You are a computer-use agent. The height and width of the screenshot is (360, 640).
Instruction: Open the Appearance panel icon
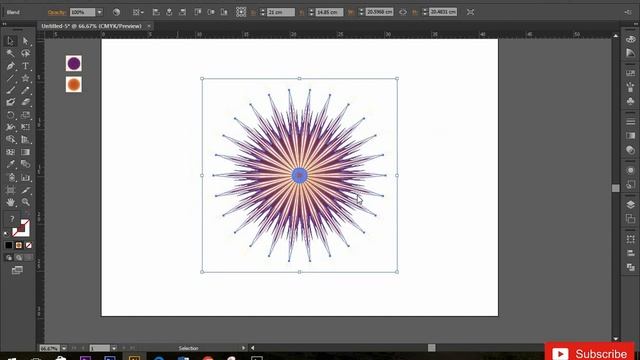point(630,170)
